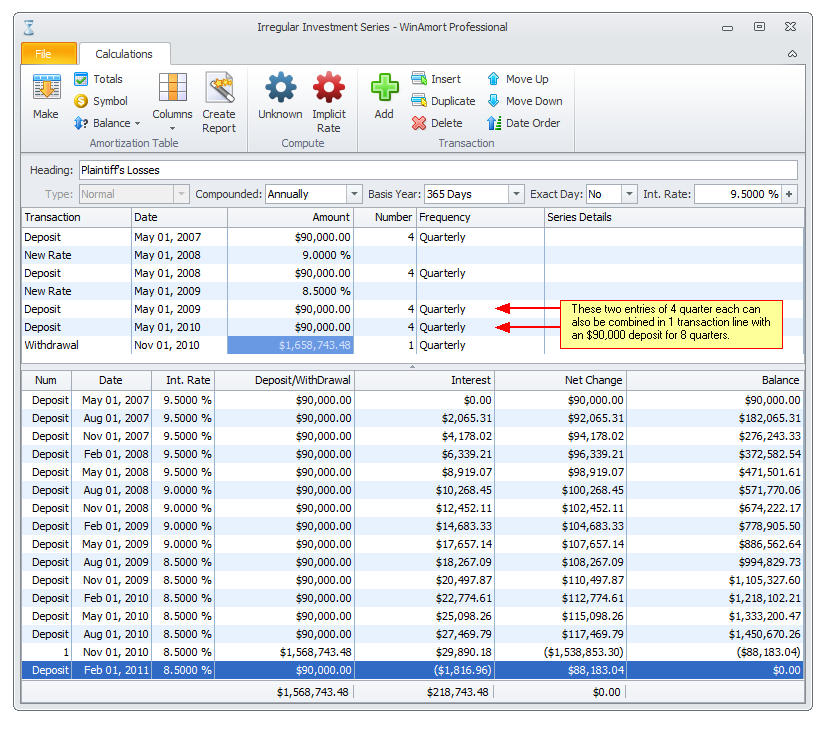Click the Int. Rate input field

coord(738,194)
